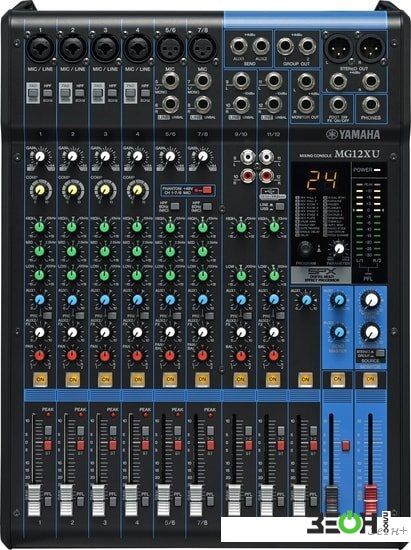The image size is (411, 550).
Task: Toggle the STEREO/GROUP monitor source switch
Action: click(380, 353)
